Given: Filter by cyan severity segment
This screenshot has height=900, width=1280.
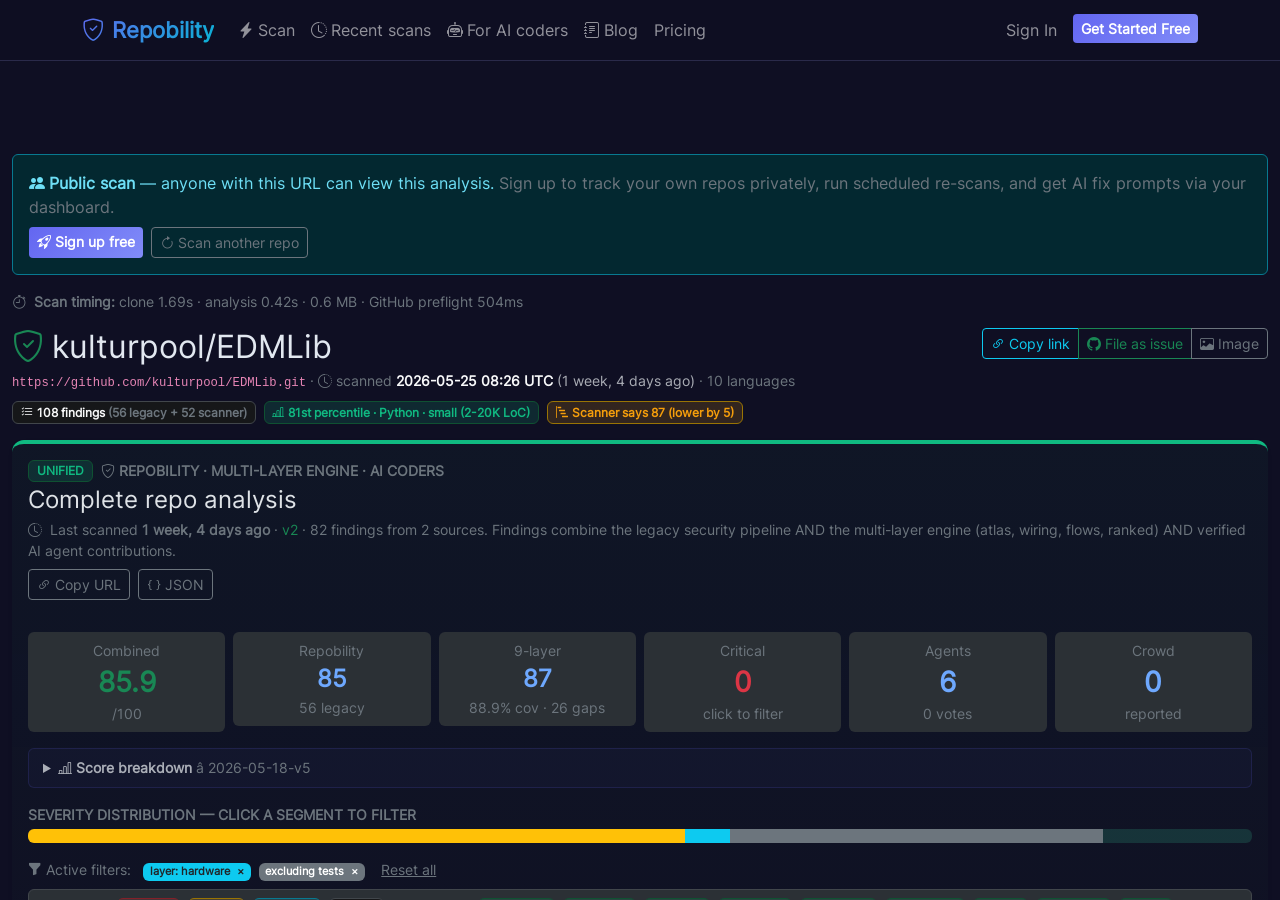Looking at the screenshot, I should click(x=707, y=836).
